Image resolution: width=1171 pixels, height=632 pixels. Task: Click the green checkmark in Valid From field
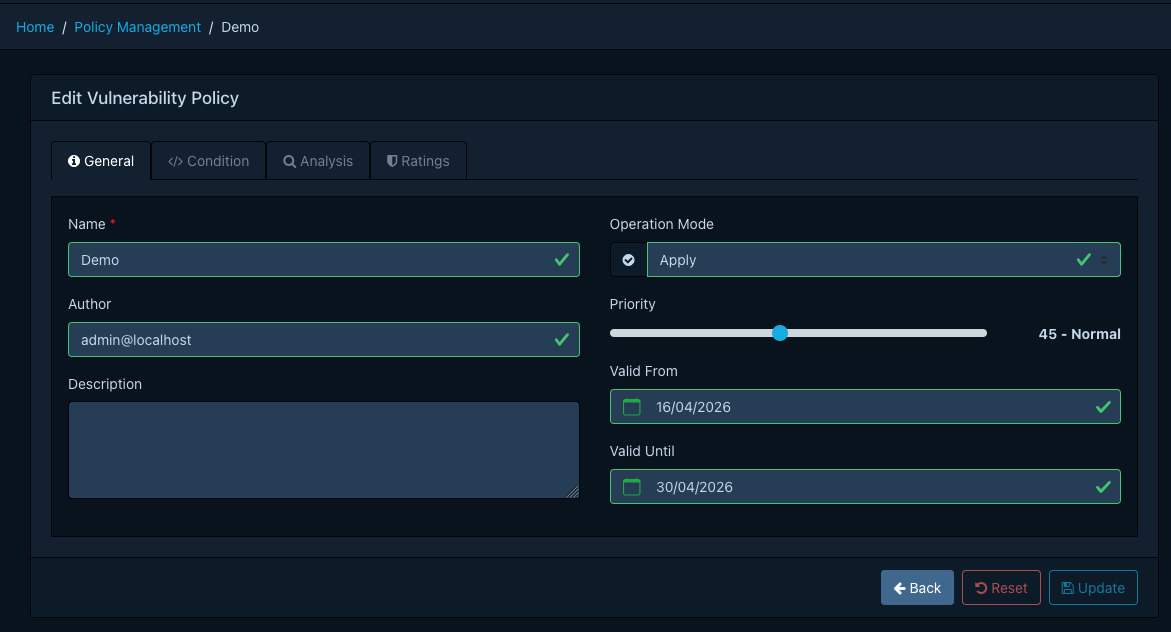1103,407
